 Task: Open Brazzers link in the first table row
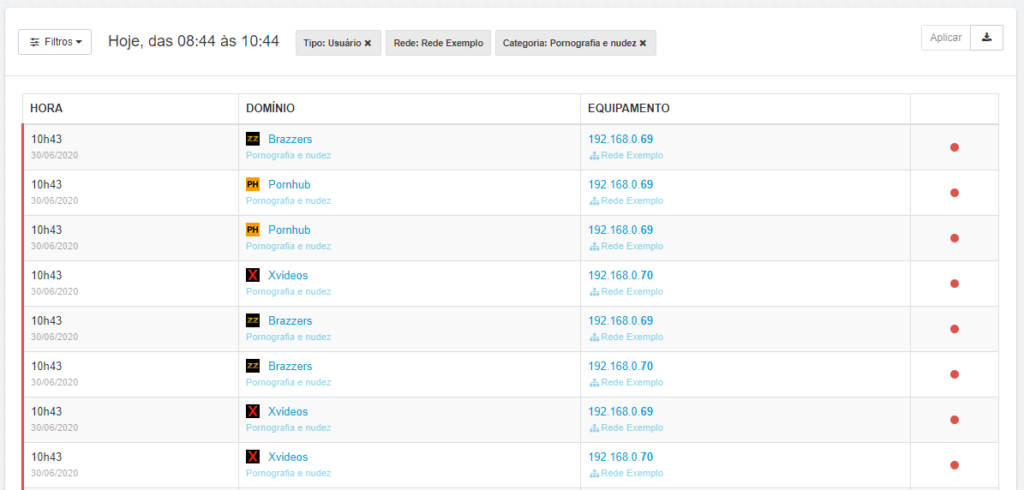[290, 139]
